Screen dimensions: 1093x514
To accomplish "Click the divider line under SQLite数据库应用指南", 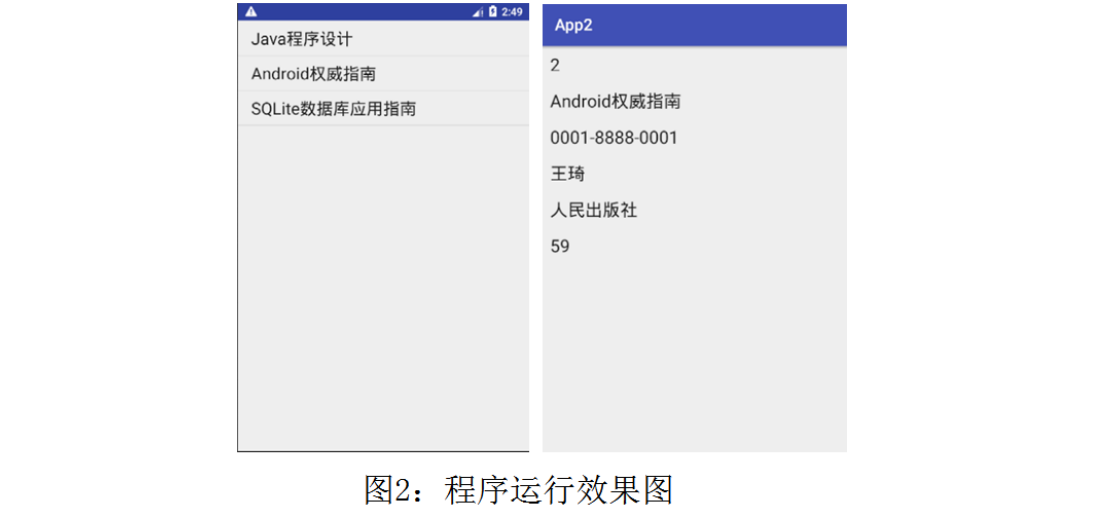I will click(x=383, y=126).
